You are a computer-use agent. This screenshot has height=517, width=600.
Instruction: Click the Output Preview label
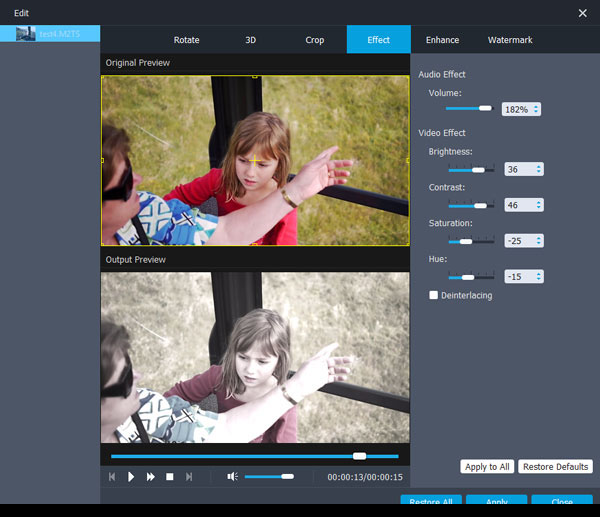135,259
